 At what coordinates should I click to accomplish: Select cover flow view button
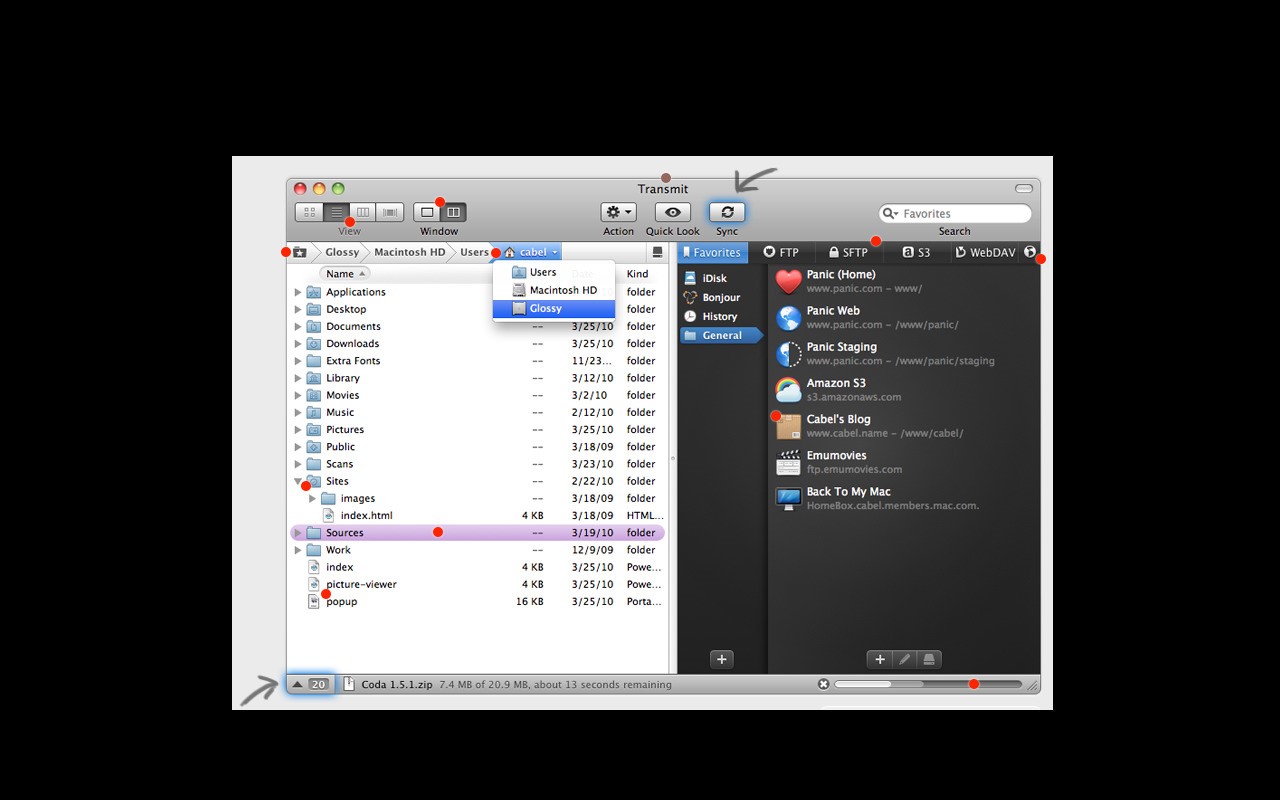point(390,212)
